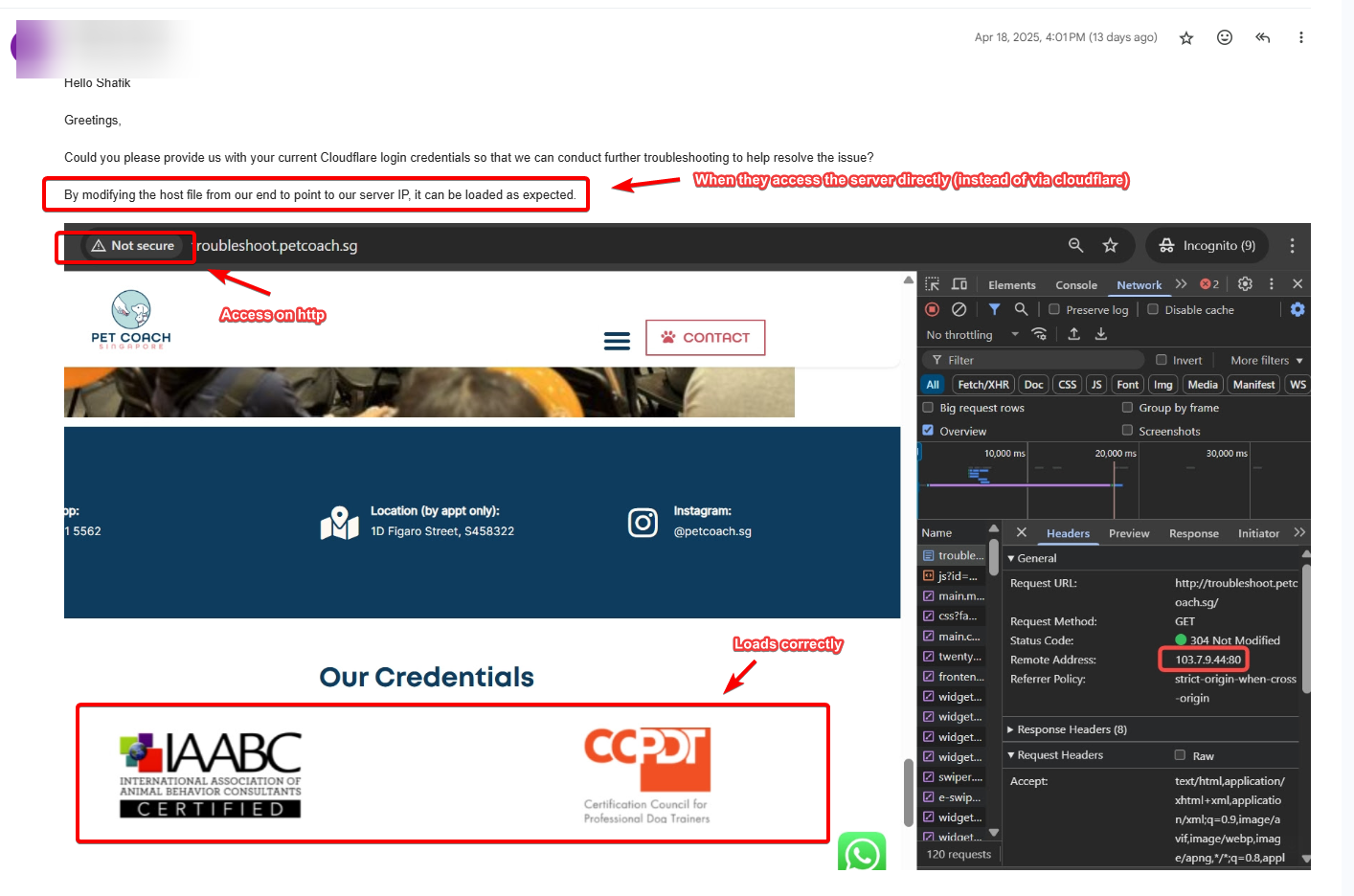Filter requests by CSS

tap(1068, 385)
